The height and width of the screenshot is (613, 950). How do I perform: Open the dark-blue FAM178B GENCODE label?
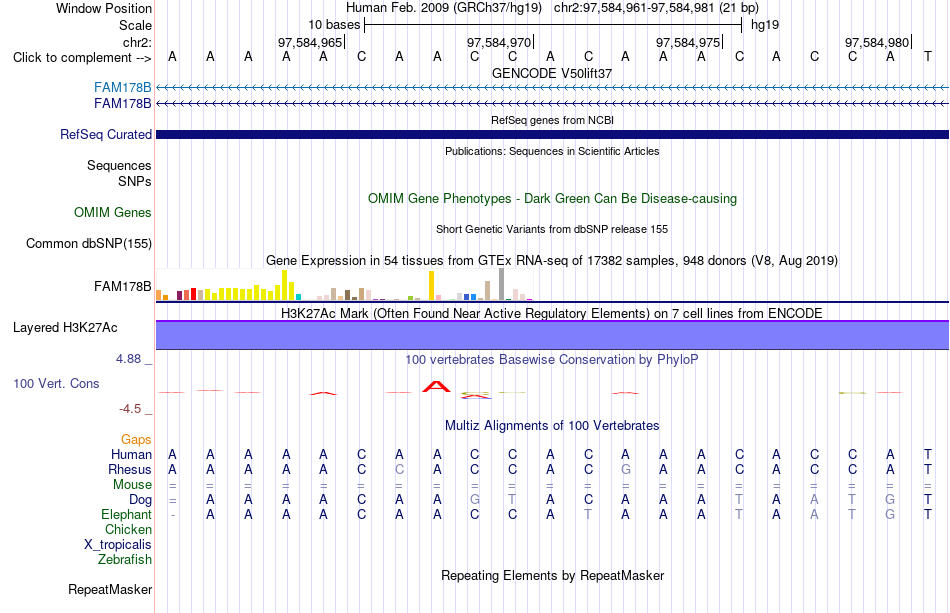pos(122,104)
